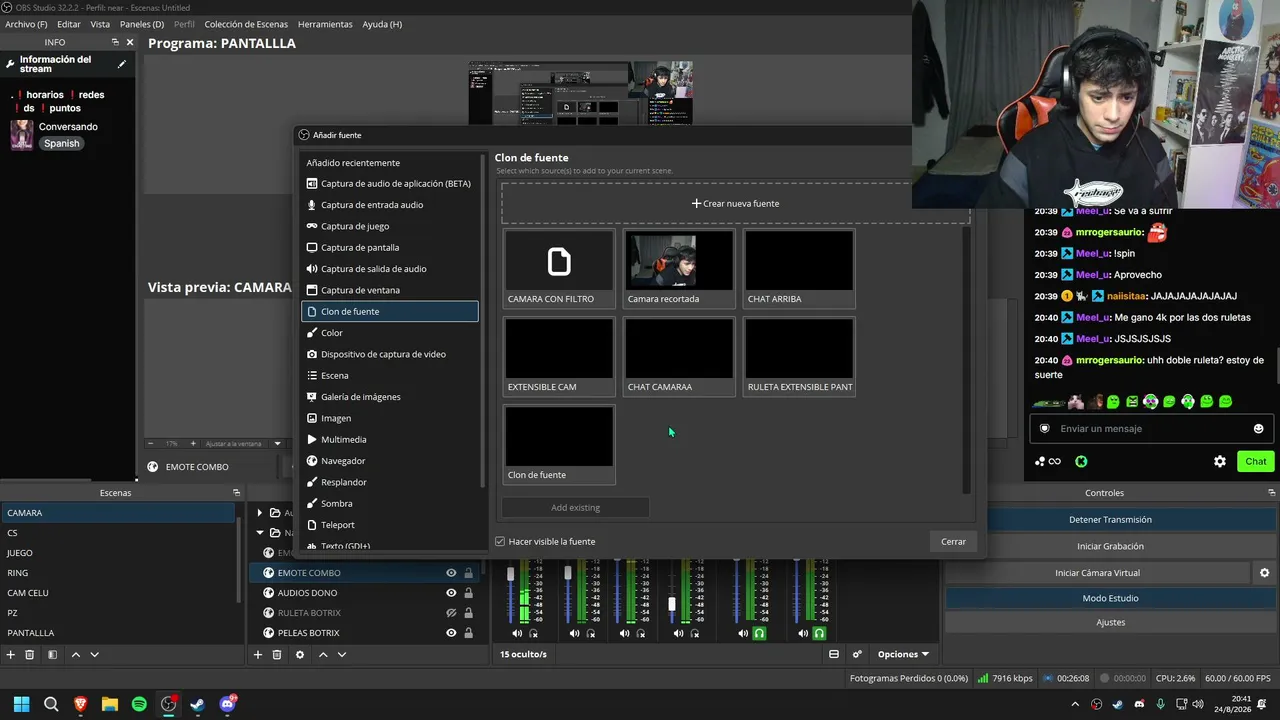Select Captura de ventana source type
Screen dimensions: 1280x720
click(390, 290)
